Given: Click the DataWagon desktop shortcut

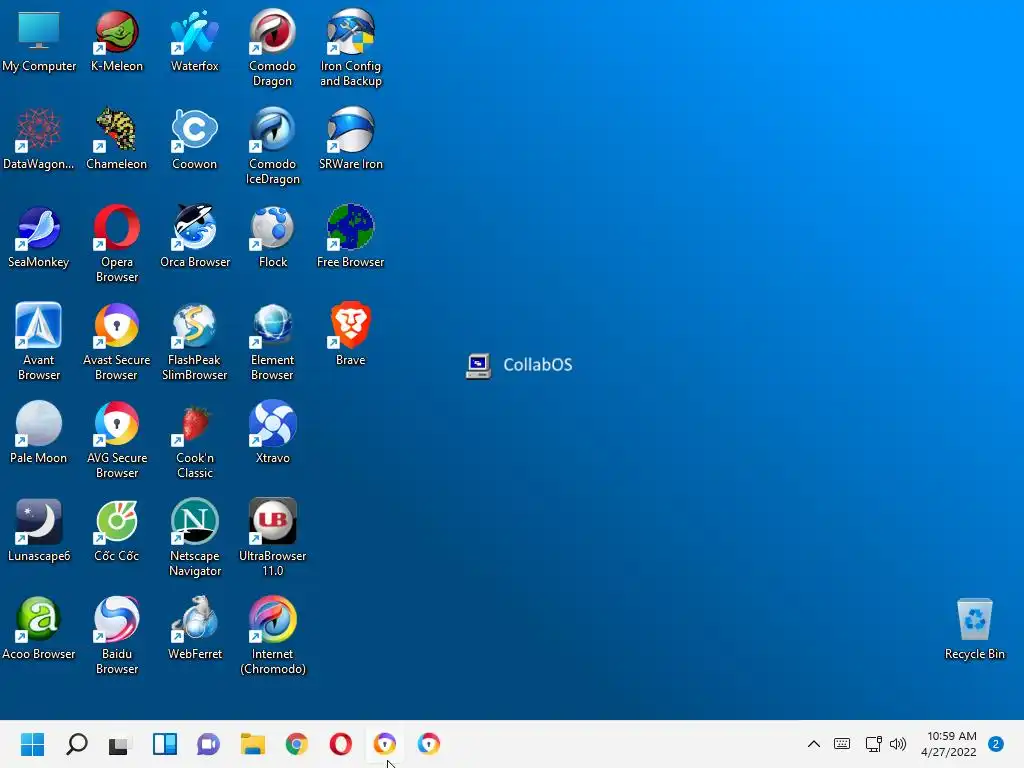Looking at the screenshot, I should click(x=39, y=138).
